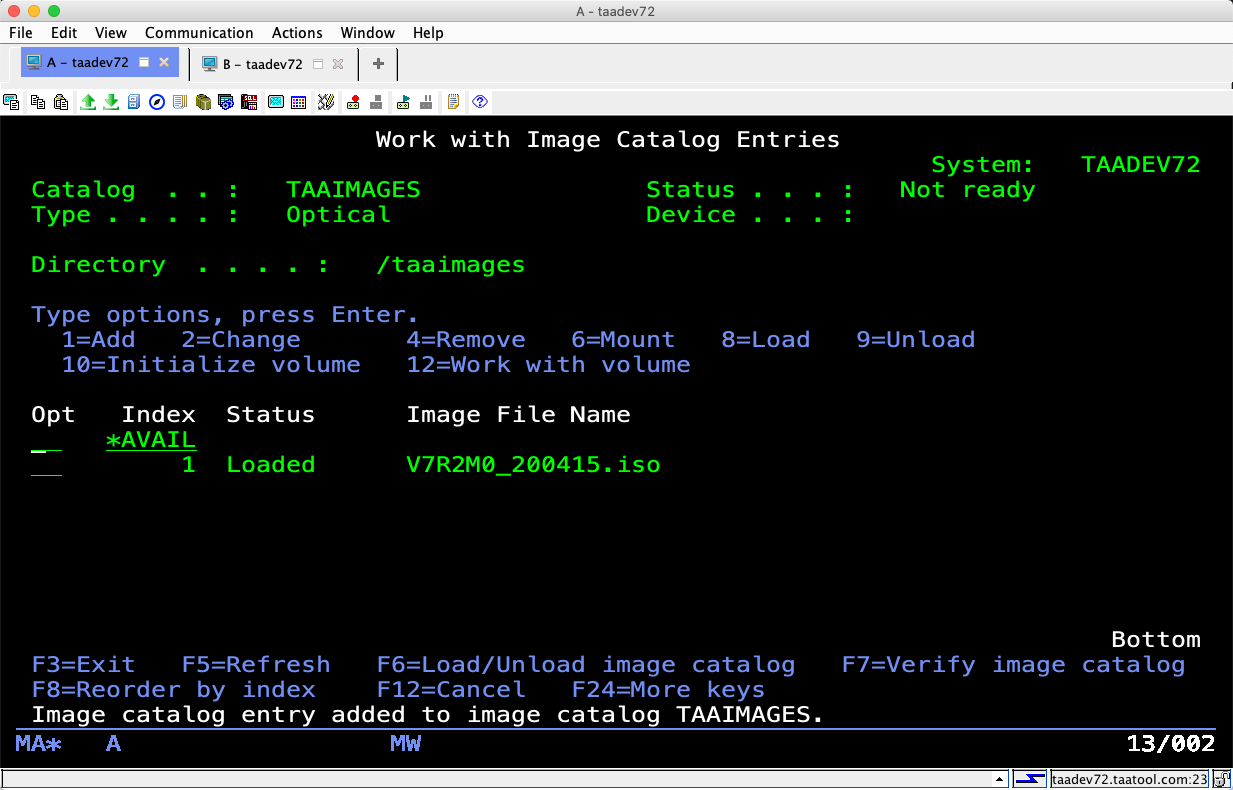Close the A - taadev72 session tab
The width and height of the screenshot is (1233, 790).
click(164, 62)
